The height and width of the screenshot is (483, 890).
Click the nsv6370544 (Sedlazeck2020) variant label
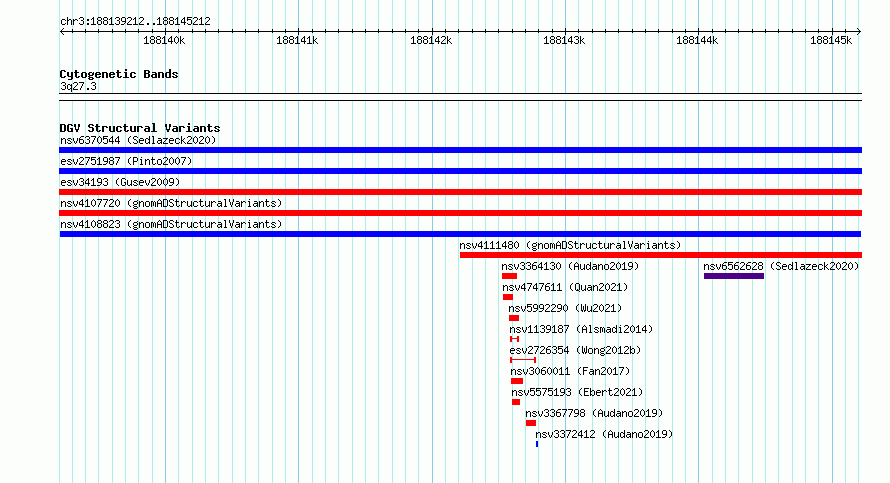click(x=138, y=140)
